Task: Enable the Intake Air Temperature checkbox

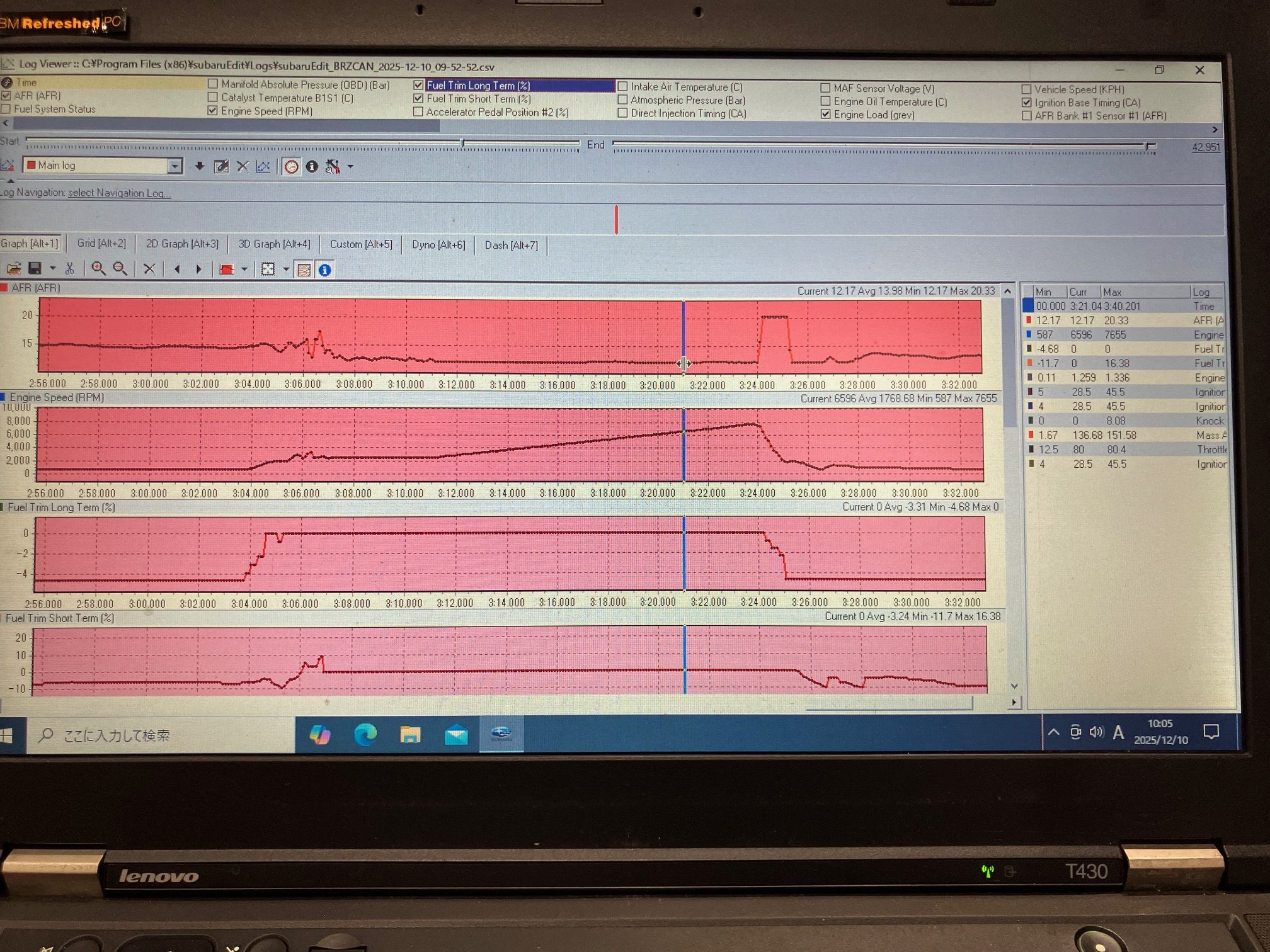Action: point(623,87)
